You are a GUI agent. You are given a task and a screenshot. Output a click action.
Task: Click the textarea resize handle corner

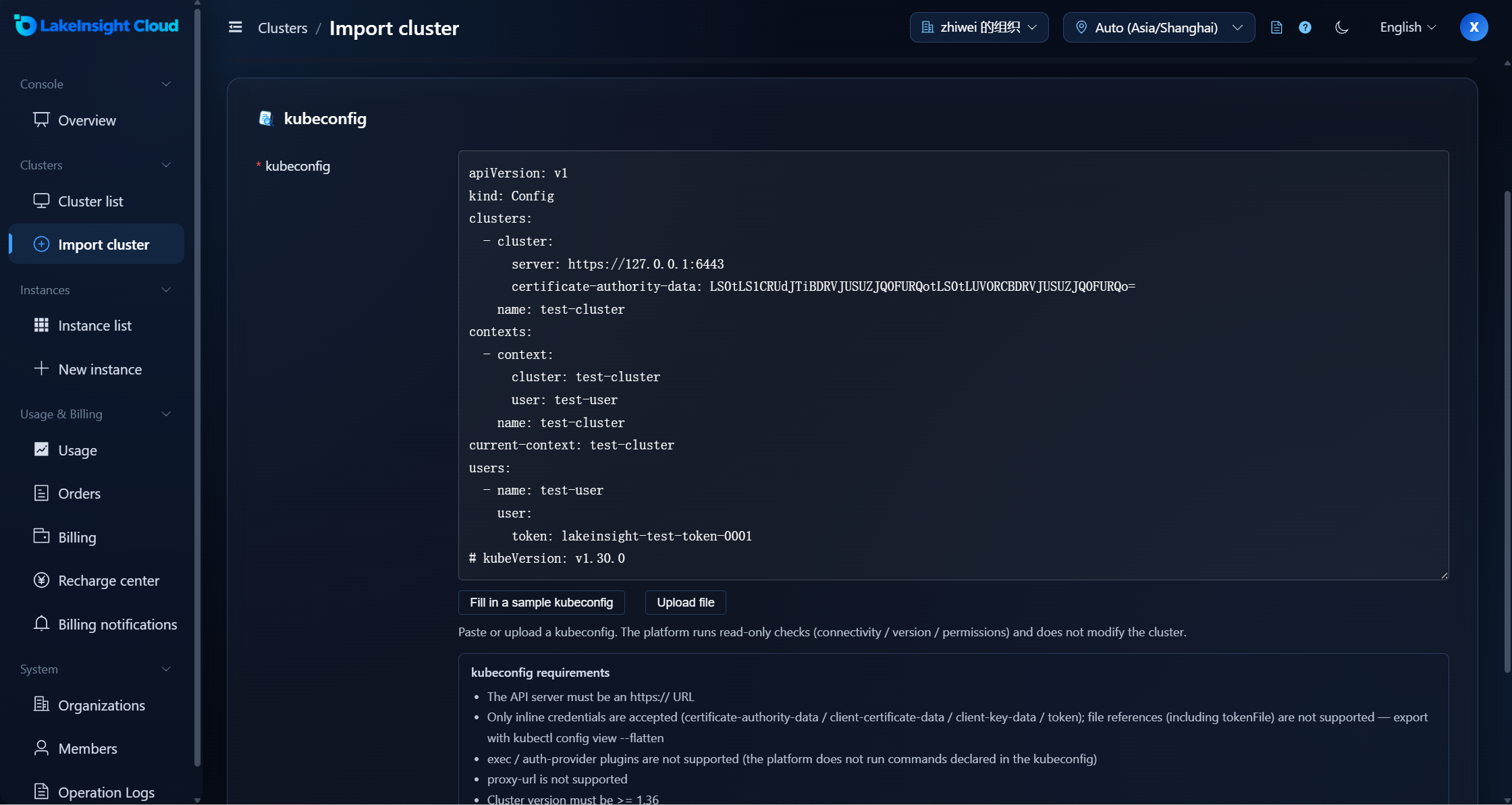coord(1444,575)
